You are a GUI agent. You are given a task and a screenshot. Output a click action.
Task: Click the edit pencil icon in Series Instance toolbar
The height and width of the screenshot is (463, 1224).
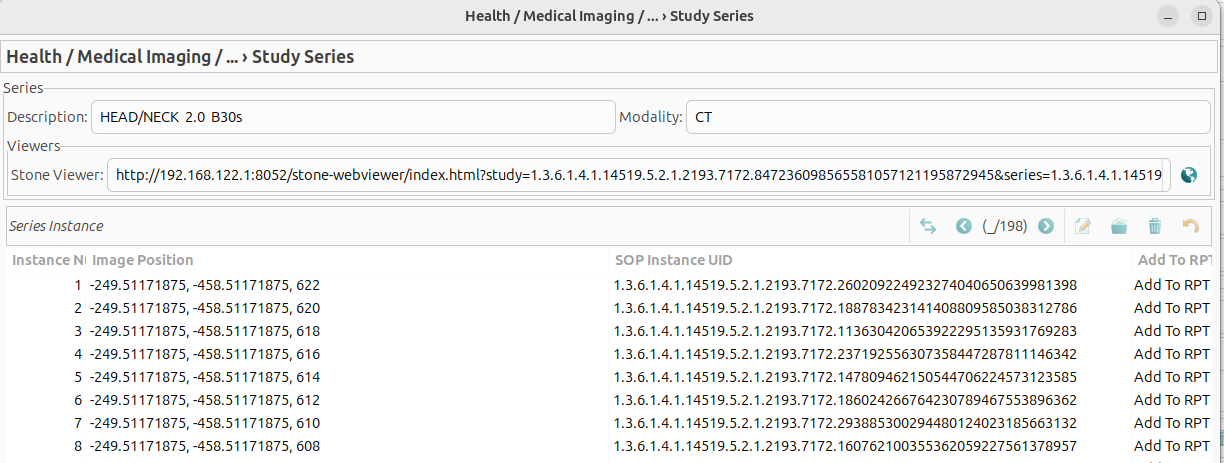[x=1082, y=226]
